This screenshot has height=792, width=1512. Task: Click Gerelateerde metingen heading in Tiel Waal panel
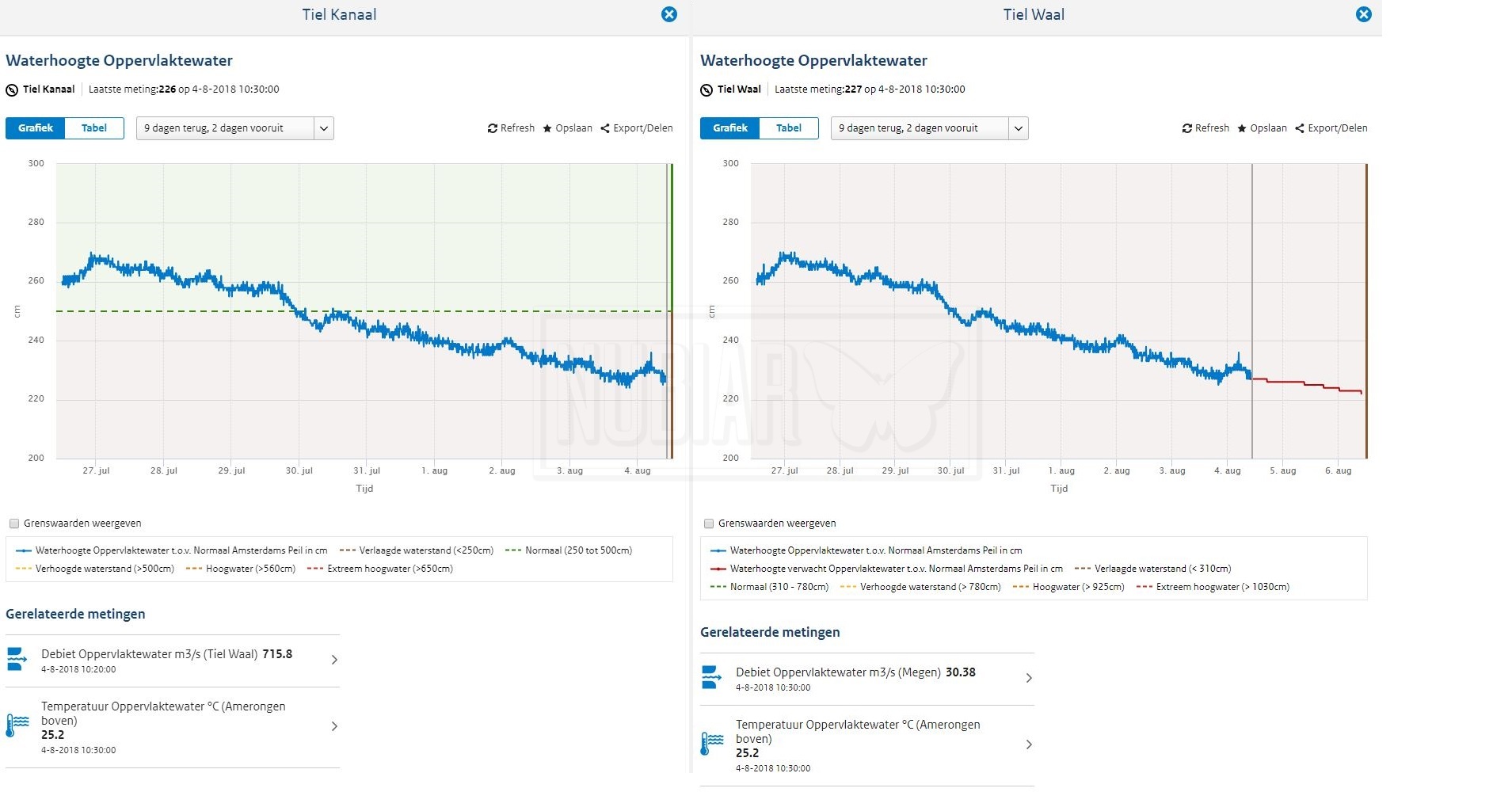pyautogui.click(x=770, y=632)
